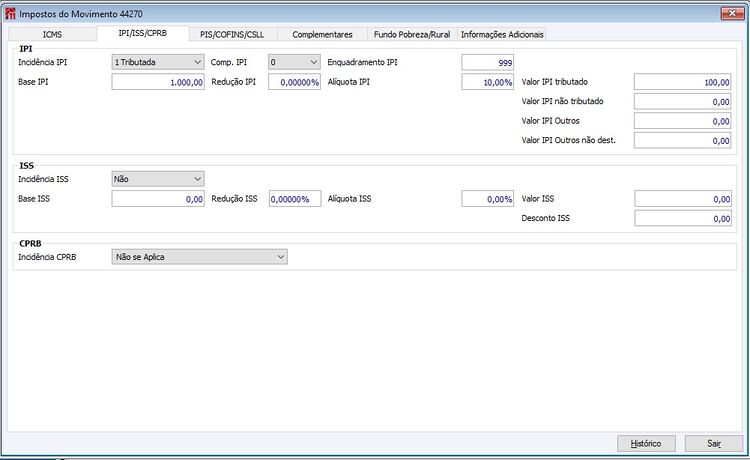
Task: Click the Valor IPI não tributado field
Action: (683, 102)
